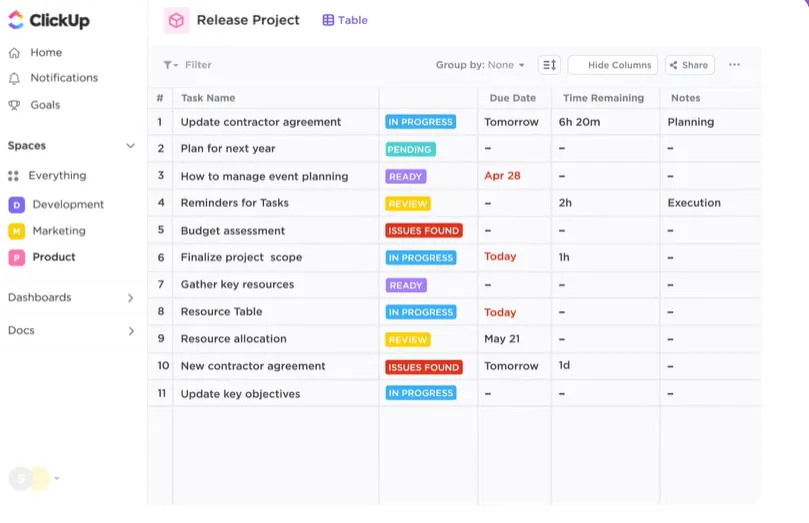Open the Development space
The height and width of the screenshot is (523, 809).
56,205
